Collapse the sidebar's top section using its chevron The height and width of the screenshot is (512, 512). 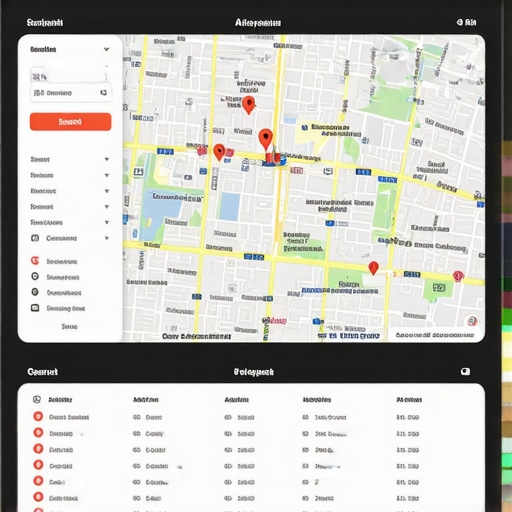(x=106, y=49)
